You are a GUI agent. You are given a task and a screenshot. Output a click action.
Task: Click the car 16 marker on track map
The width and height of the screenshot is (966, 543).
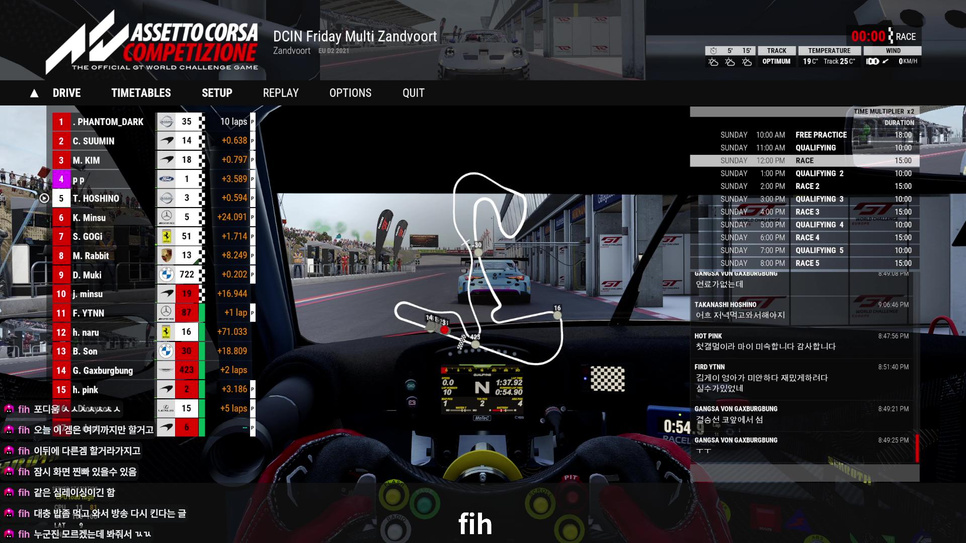click(x=557, y=310)
